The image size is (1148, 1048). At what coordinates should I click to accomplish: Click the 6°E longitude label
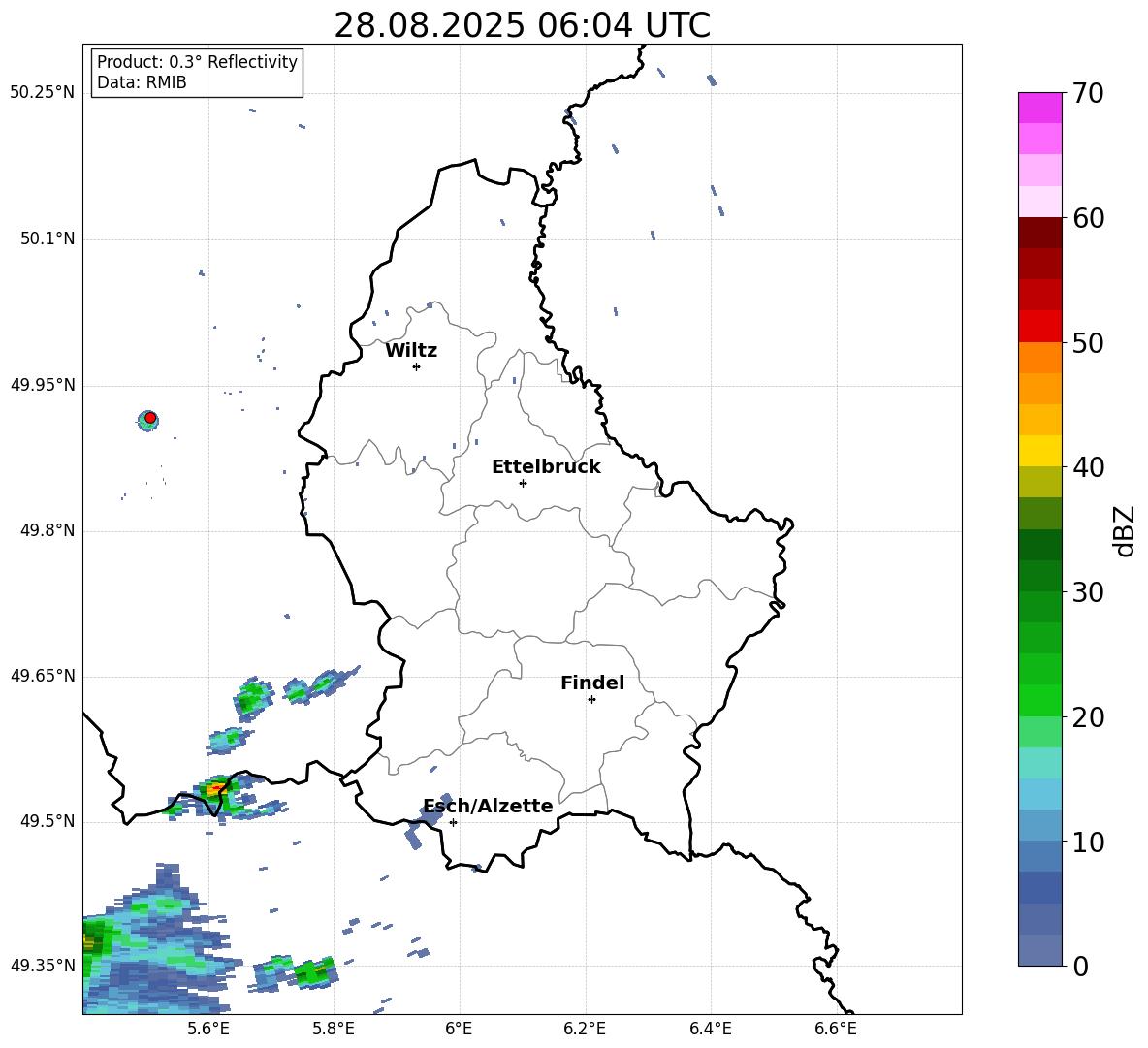point(459,1029)
